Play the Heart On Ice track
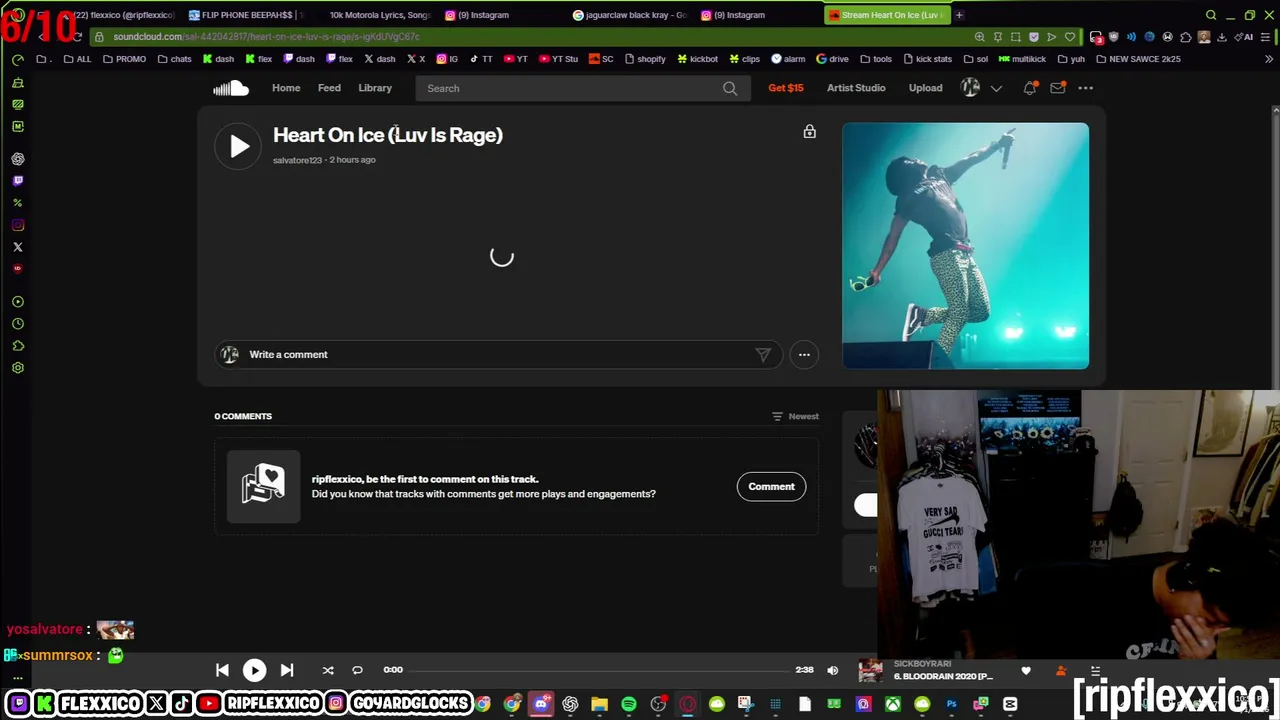 pyautogui.click(x=238, y=147)
